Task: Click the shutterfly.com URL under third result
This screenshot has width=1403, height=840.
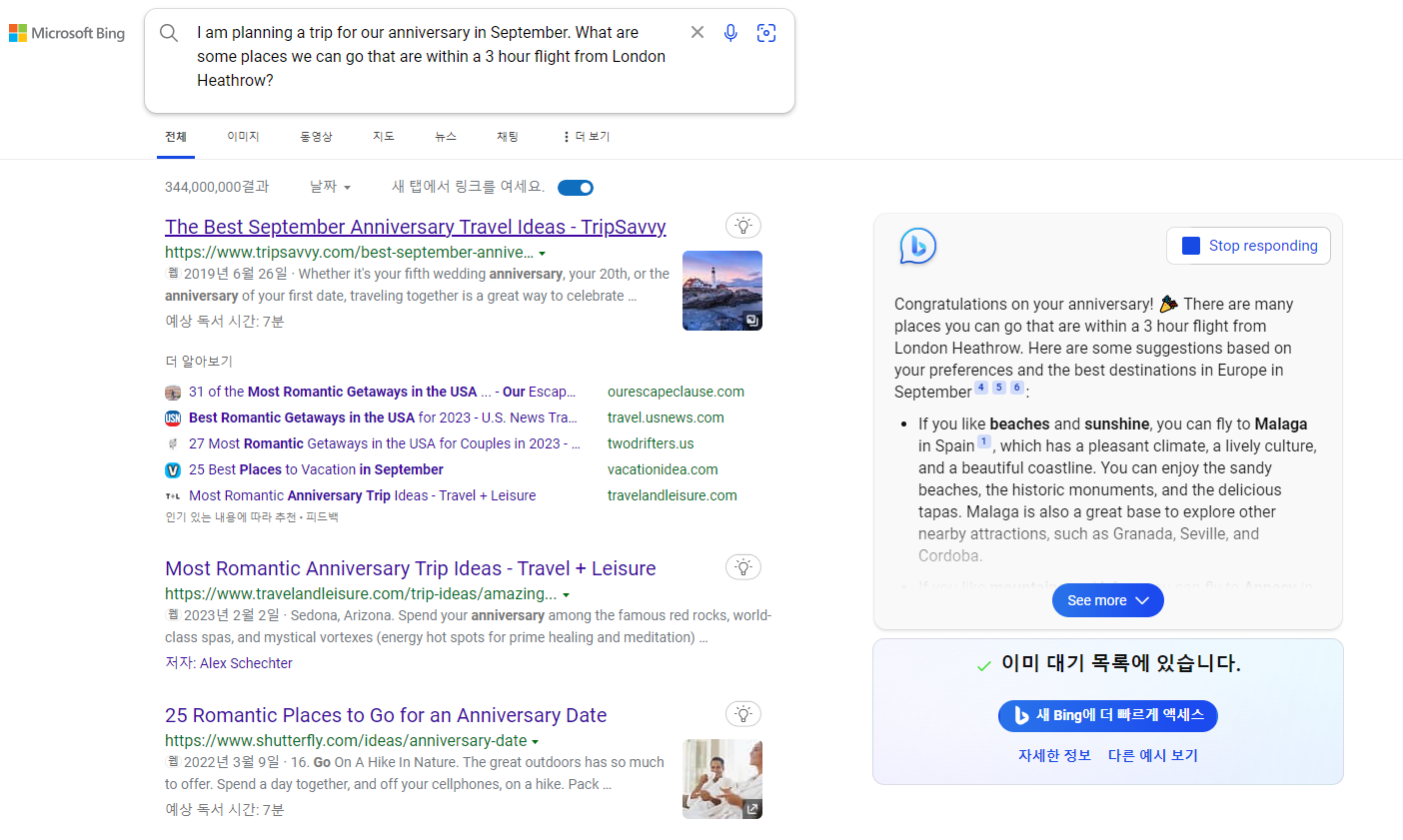Action: pyautogui.click(x=346, y=740)
